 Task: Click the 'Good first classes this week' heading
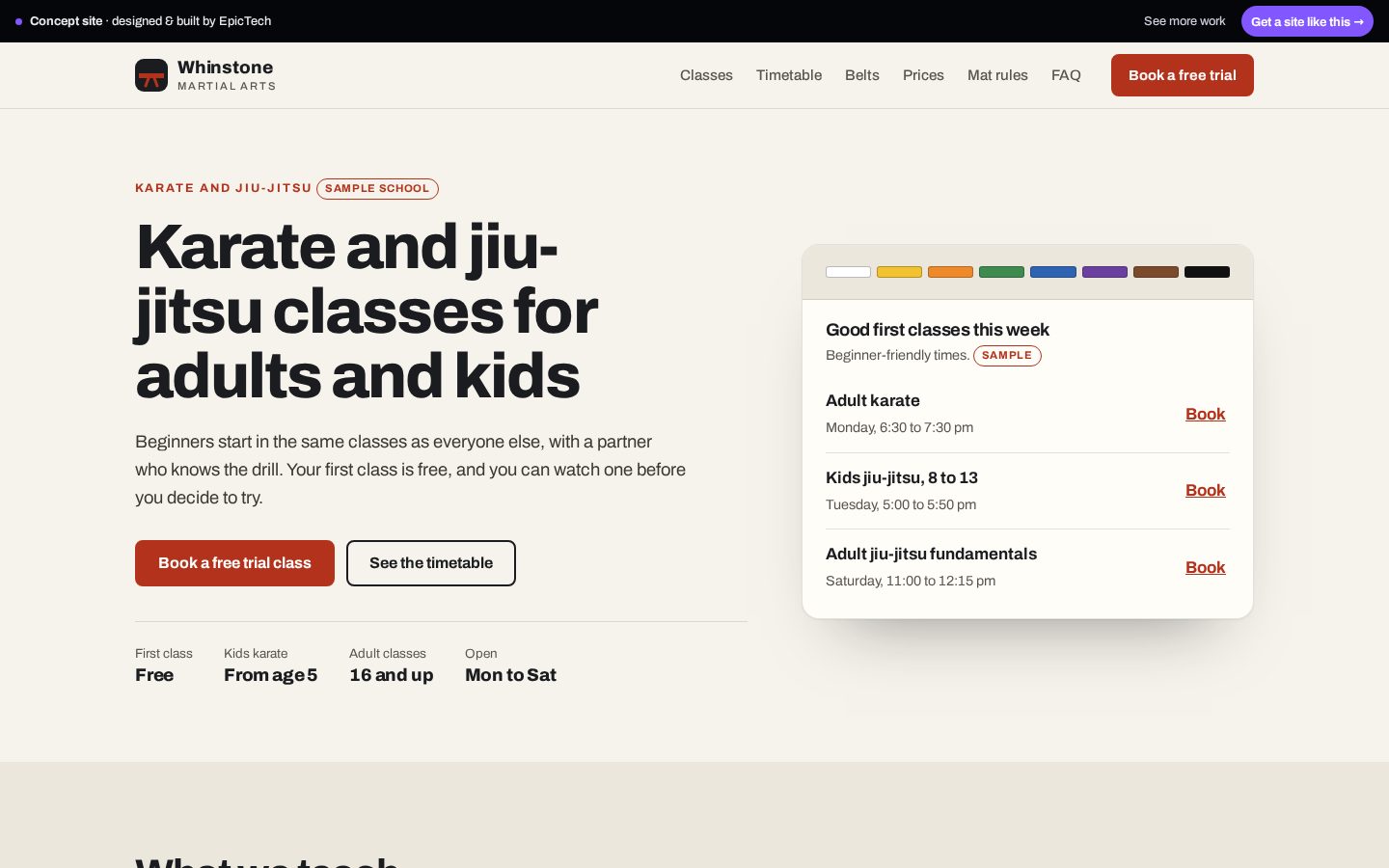938,330
